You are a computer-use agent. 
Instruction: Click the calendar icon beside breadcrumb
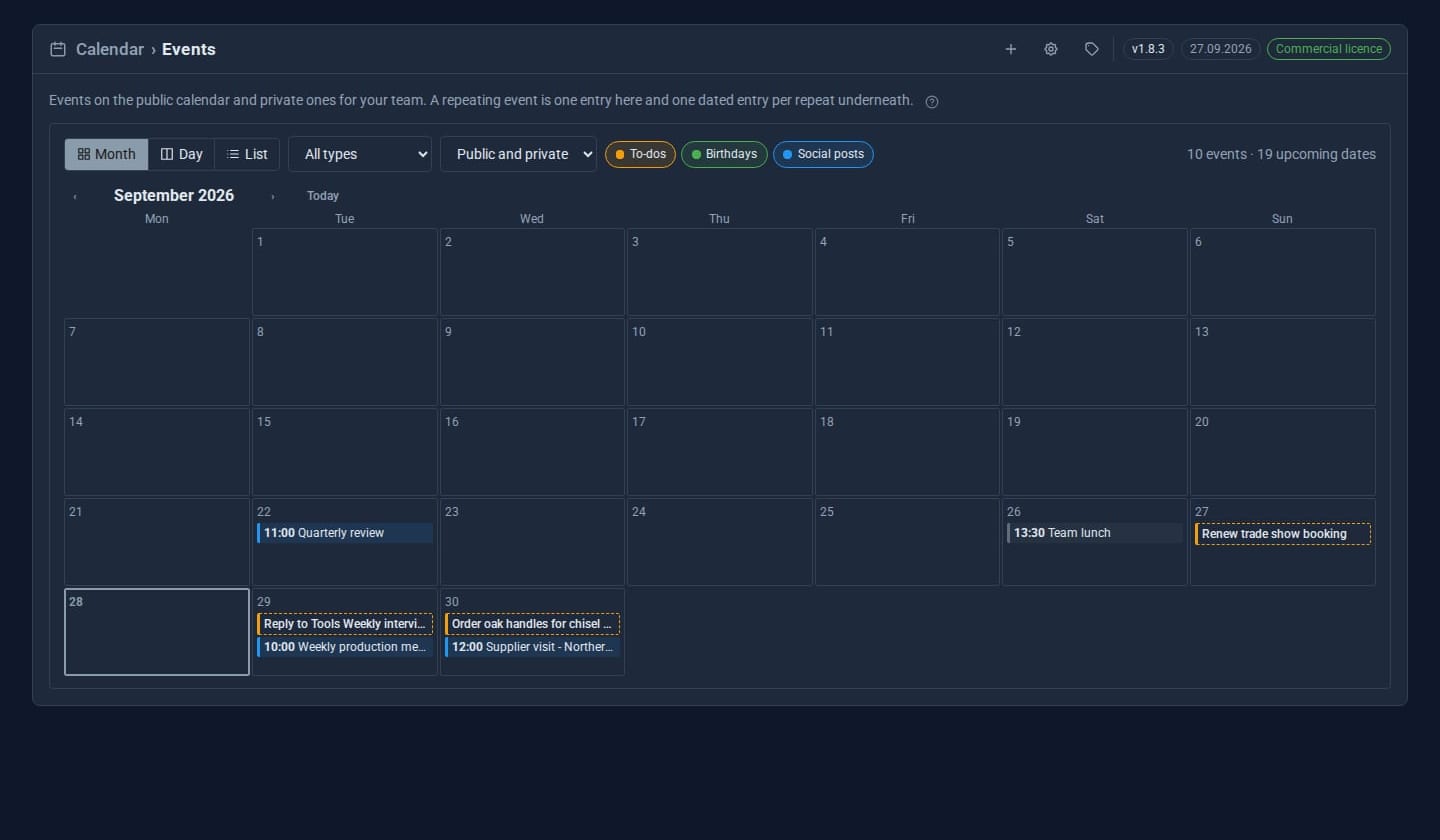(58, 49)
